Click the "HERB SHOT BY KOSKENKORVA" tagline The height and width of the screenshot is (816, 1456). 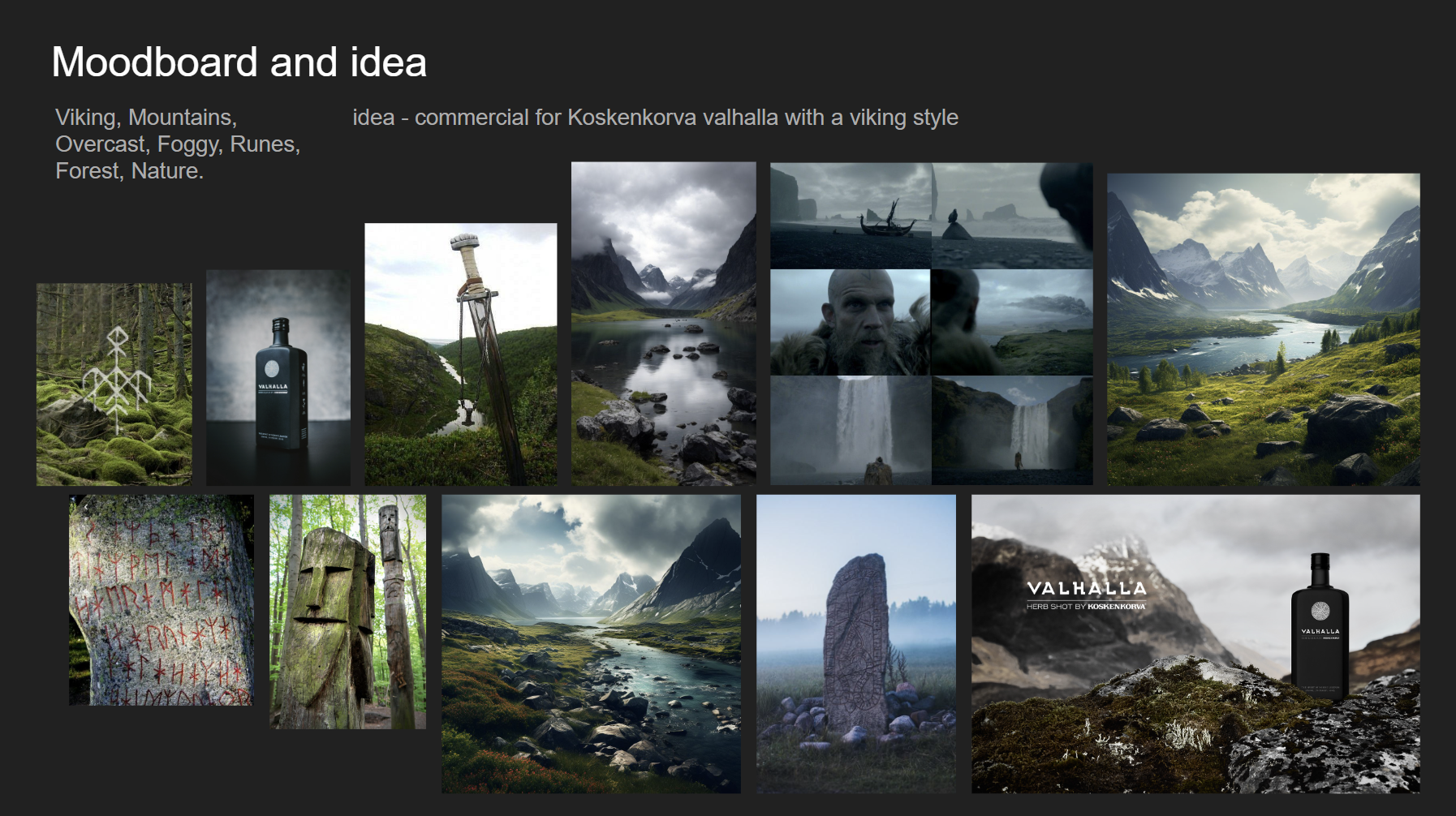click(1086, 607)
